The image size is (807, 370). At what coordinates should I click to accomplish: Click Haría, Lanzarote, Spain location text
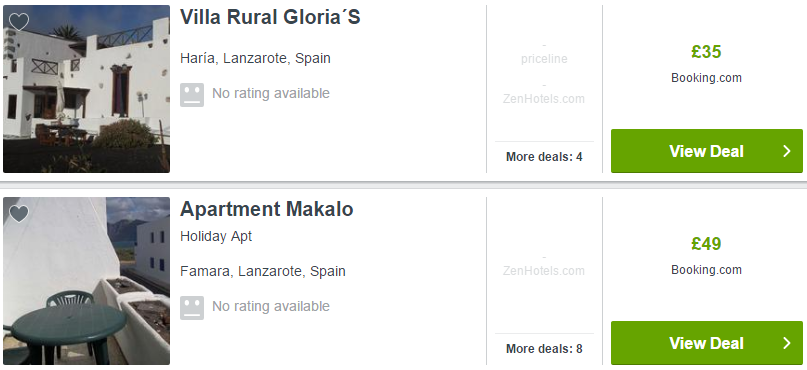point(255,58)
